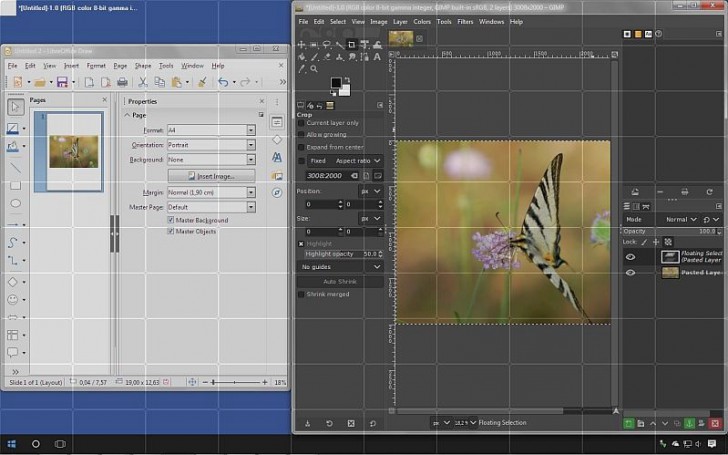
Task: Click the Insert Image... button
Action: coord(211,176)
